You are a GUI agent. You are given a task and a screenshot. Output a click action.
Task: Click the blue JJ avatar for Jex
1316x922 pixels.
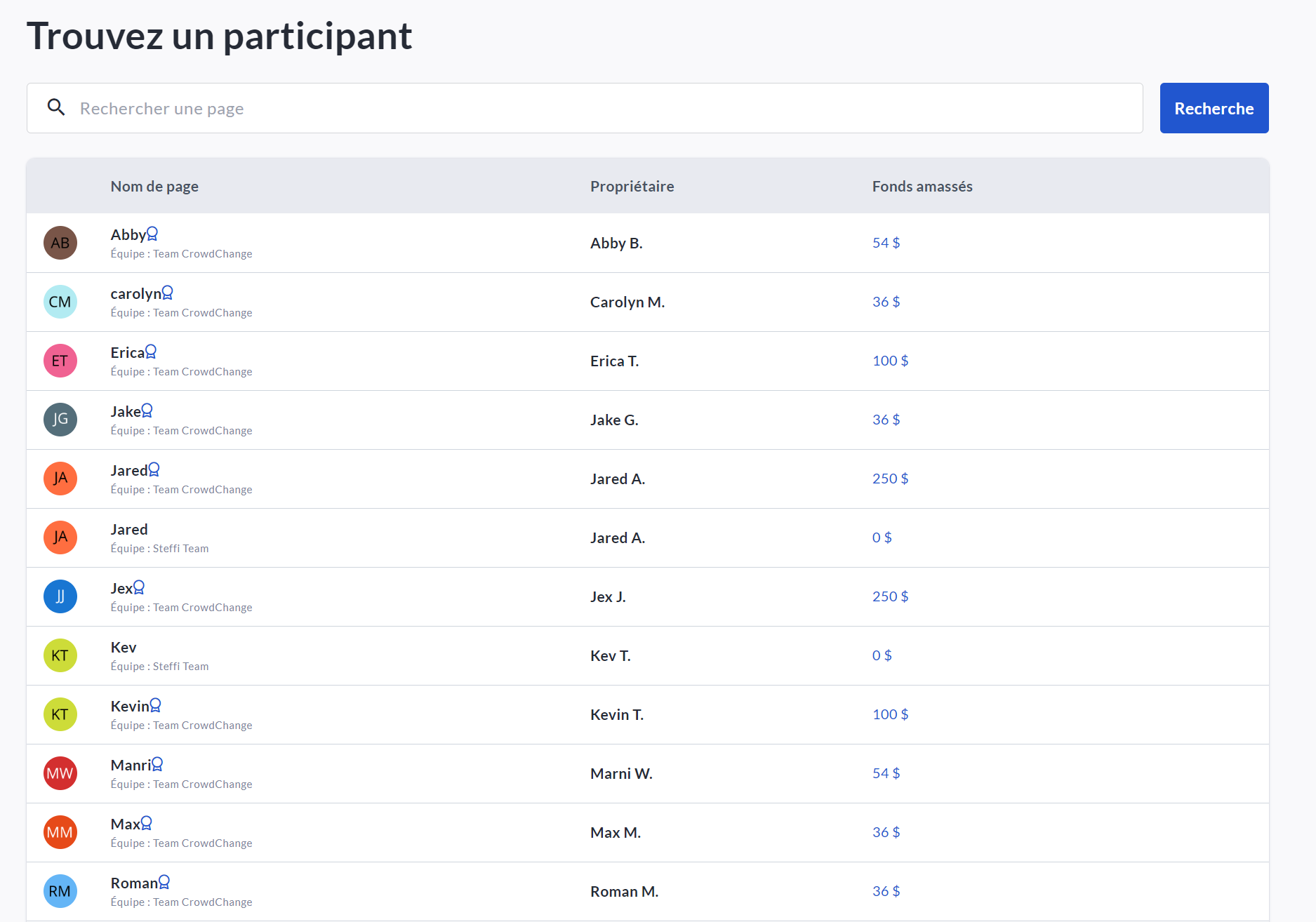pos(60,596)
